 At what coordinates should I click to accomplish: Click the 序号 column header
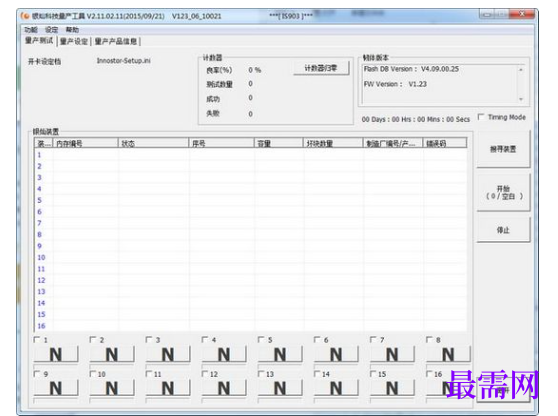pos(221,143)
